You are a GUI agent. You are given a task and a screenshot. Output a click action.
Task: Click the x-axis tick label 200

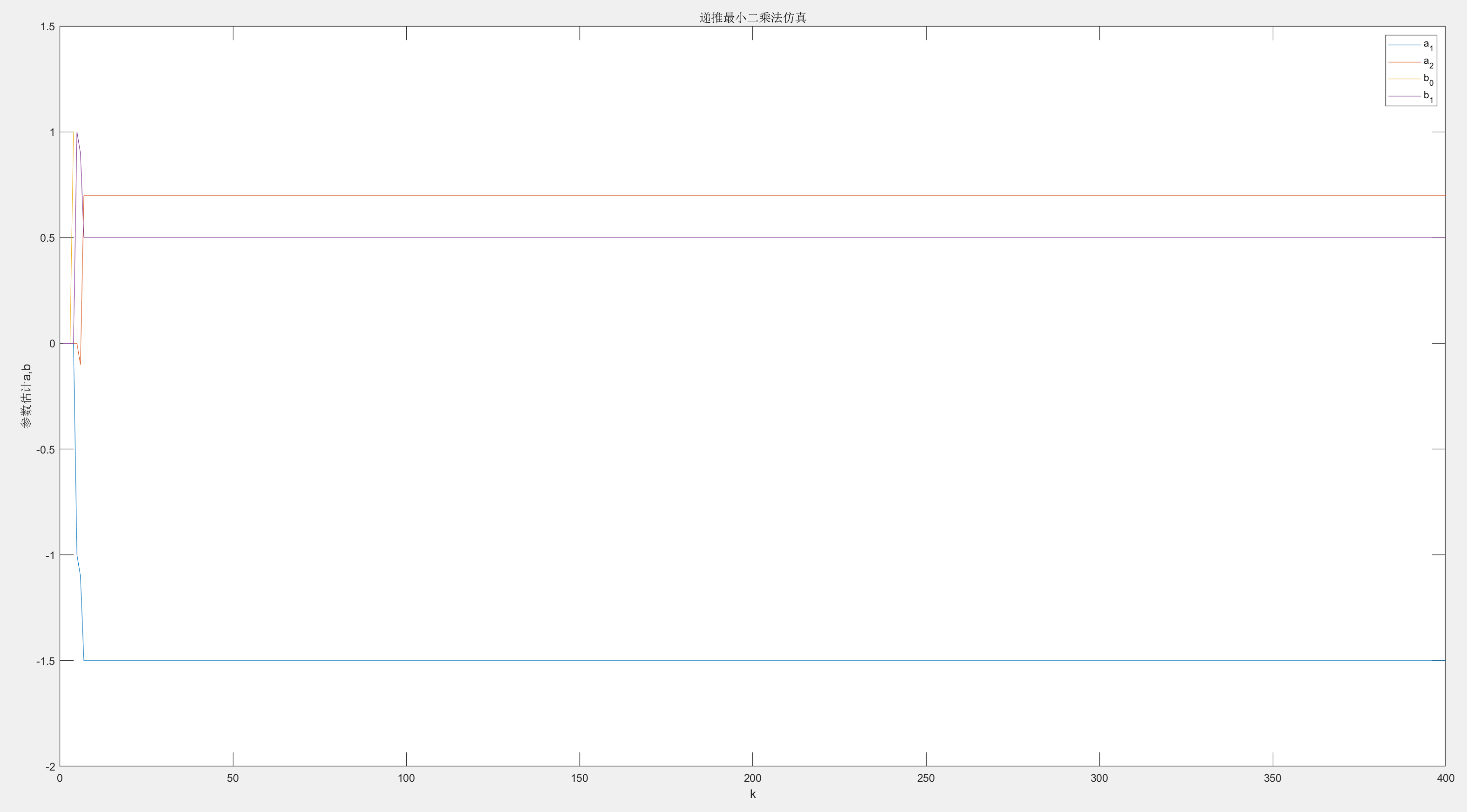pyautogui.click(x=752, y=778)
